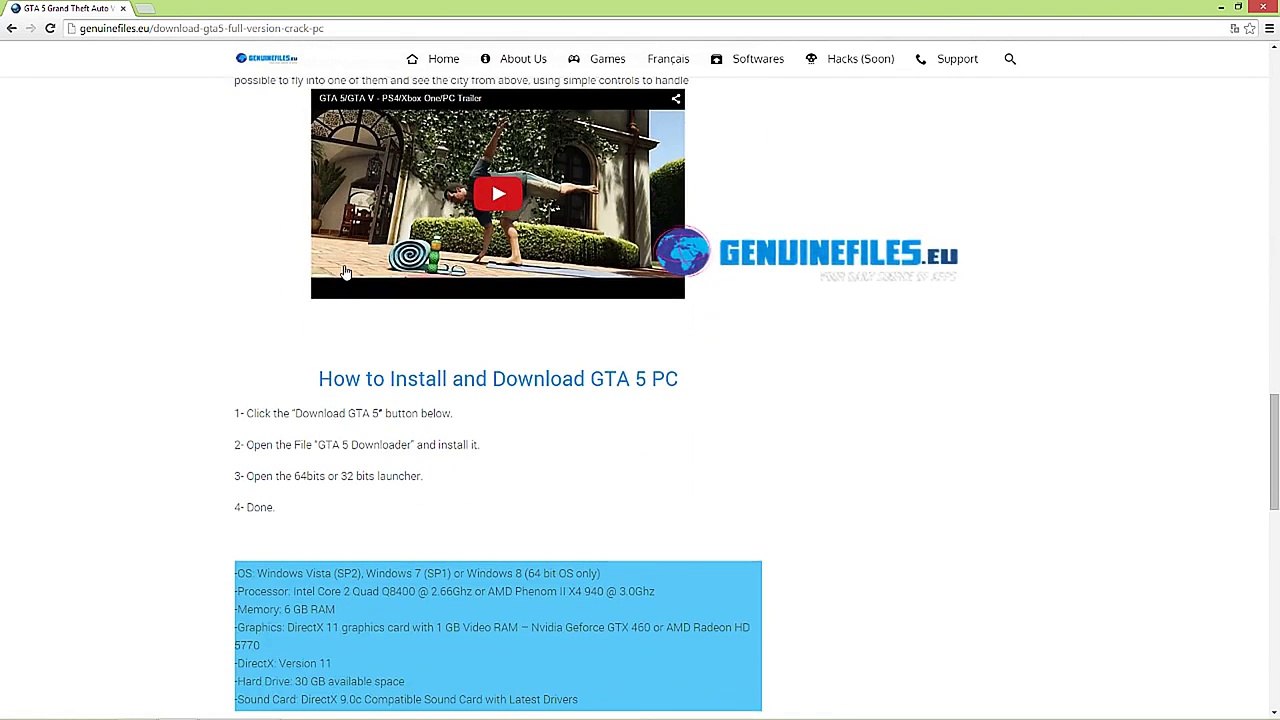Click the 'DirectX: Version 11' line
The width and height of the screenshot is (1280, 720).
[283, 663]
